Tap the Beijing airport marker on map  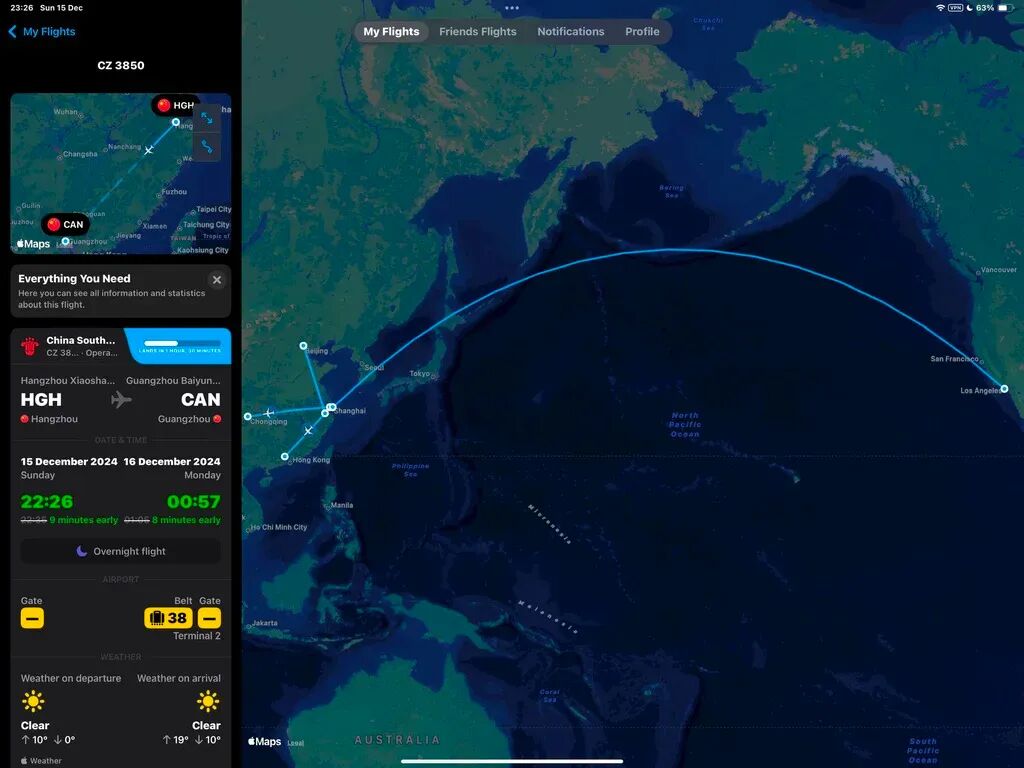pyautogui.click(x=303, y=345)
